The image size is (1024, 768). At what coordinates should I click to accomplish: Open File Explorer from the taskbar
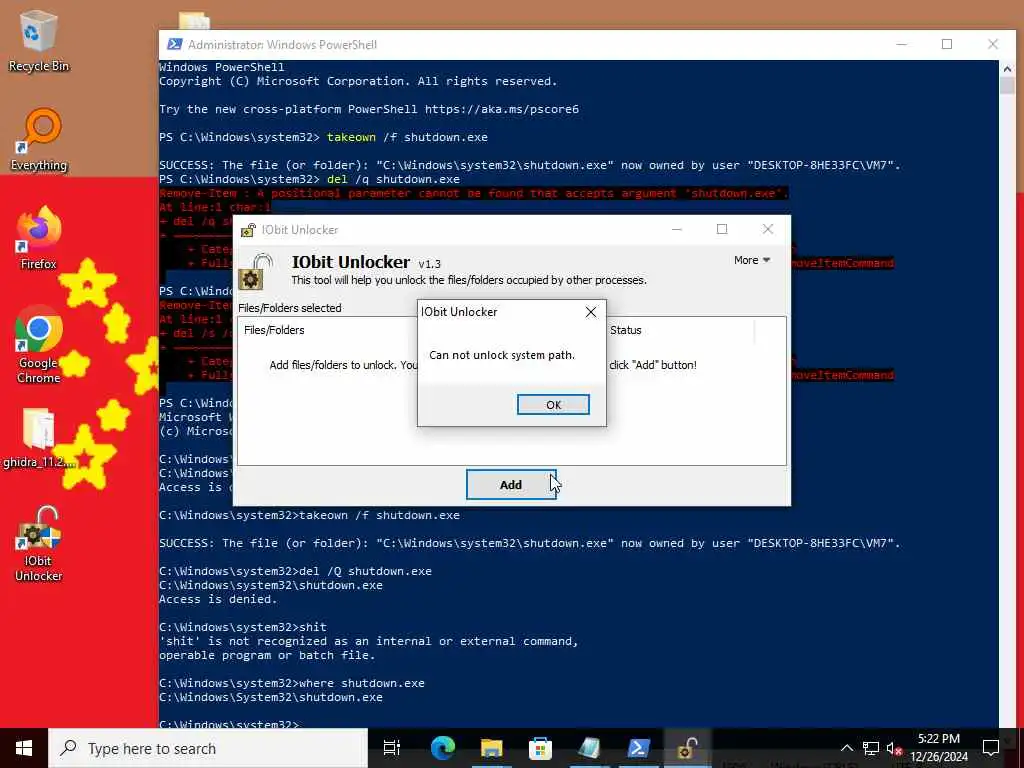491,748
